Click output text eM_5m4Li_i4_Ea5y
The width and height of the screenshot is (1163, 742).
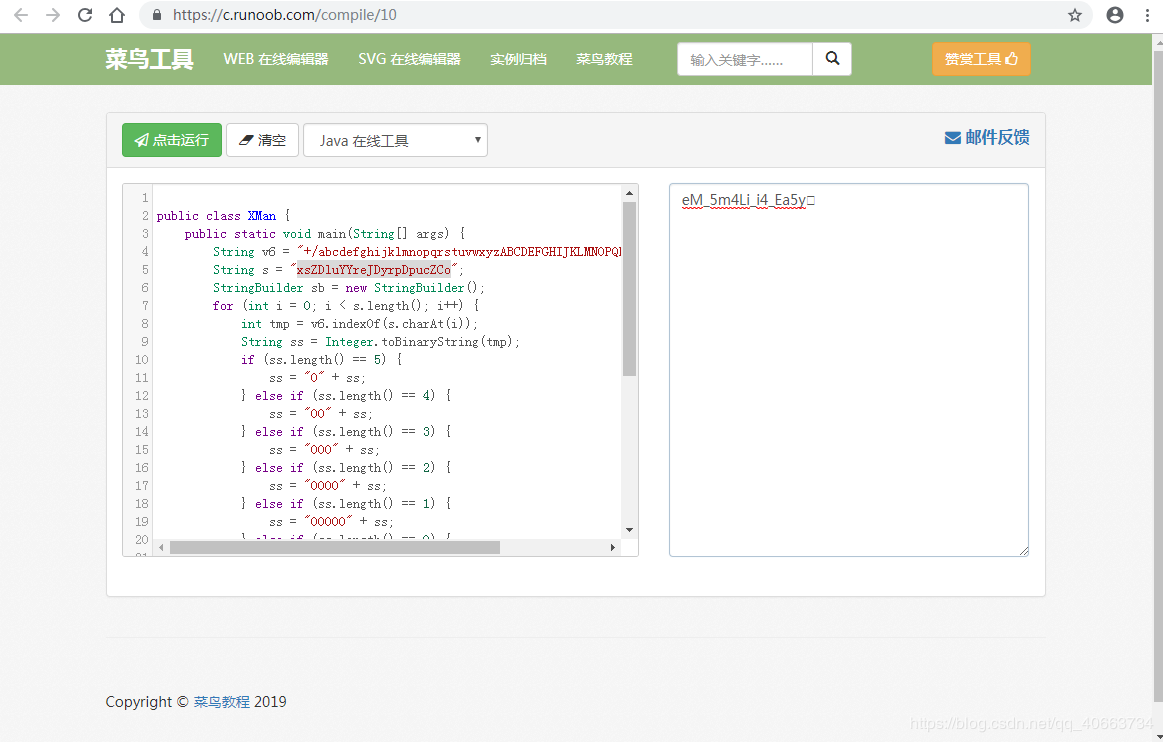(744, 200)
